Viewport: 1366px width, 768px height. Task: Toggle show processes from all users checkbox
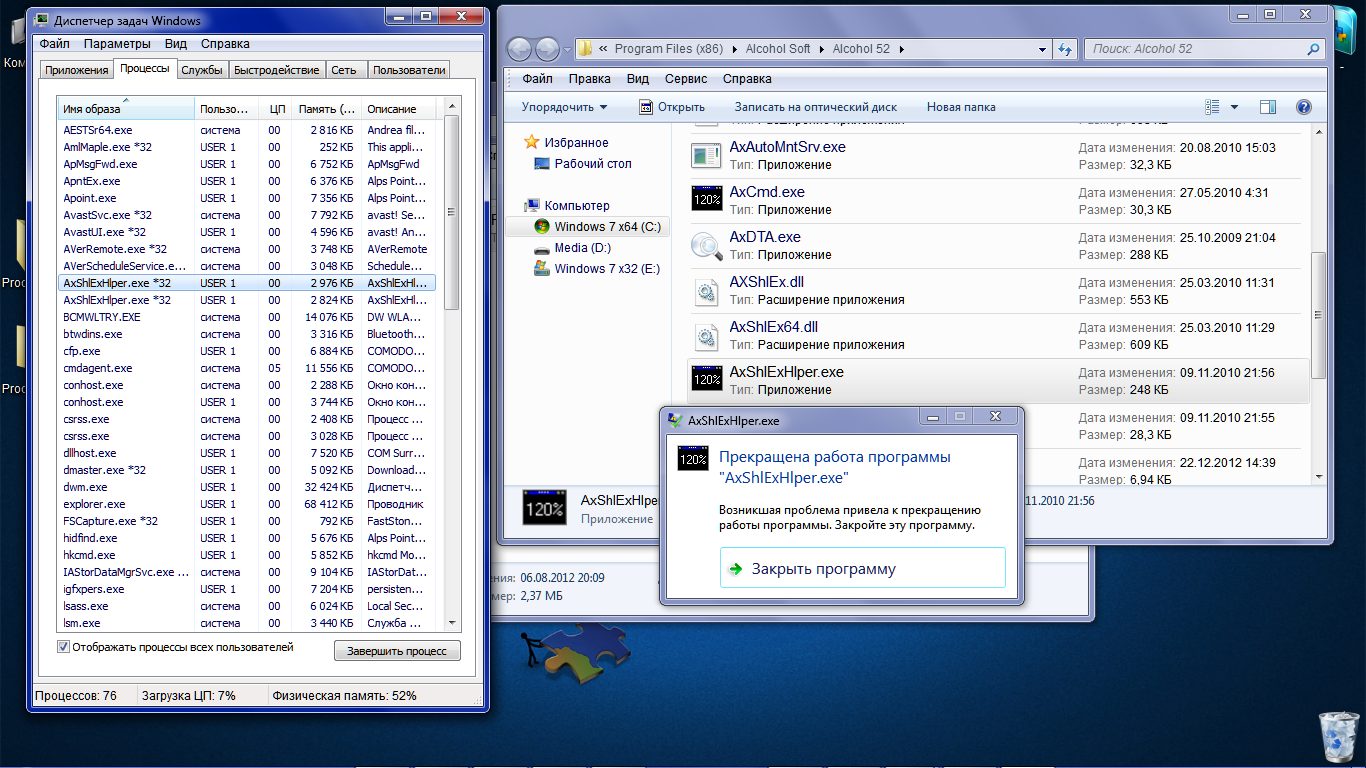(x=64, y=647)
